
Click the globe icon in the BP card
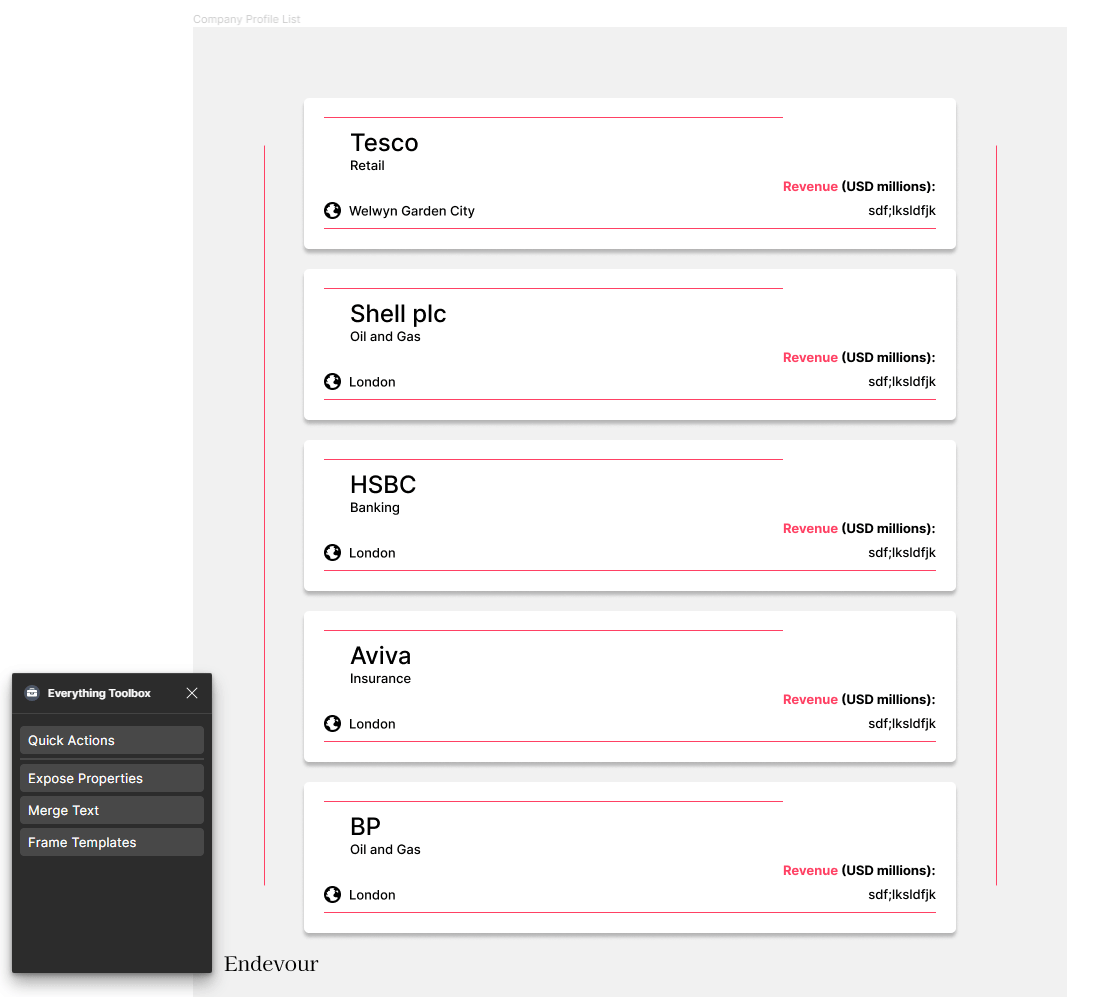coord(332,894)
